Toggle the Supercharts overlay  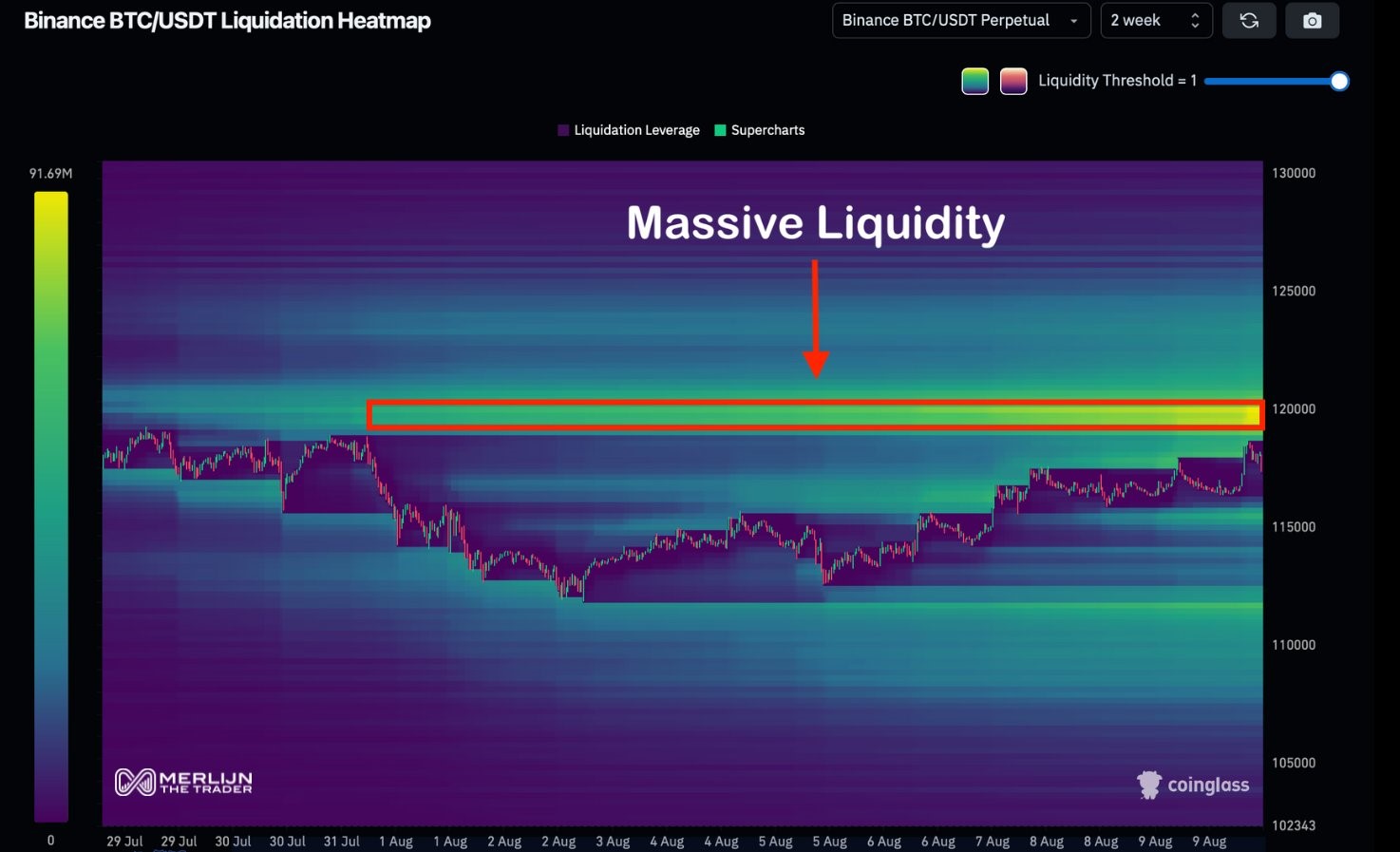[767, 129]
